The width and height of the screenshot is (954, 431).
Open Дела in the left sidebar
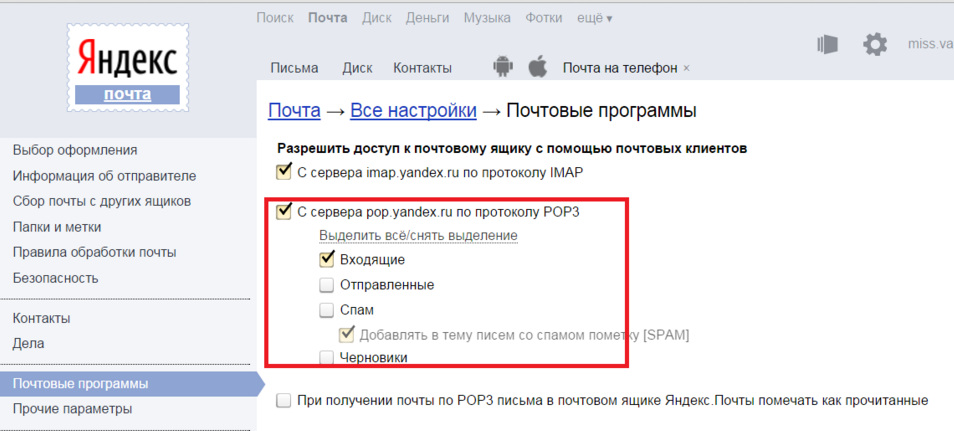point(29,343)
